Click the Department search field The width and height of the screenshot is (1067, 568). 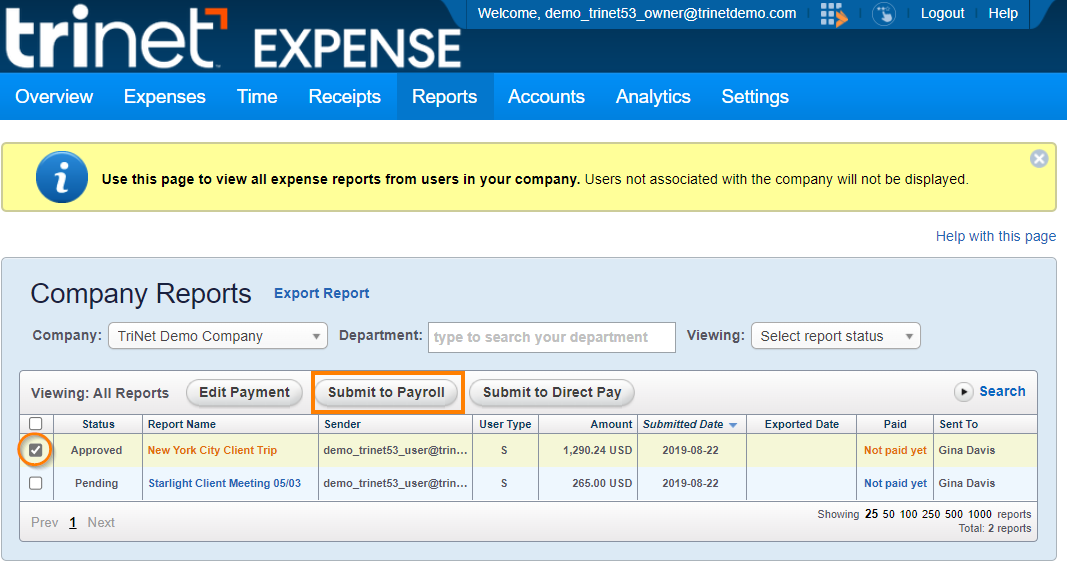click(x=552, y=337)
